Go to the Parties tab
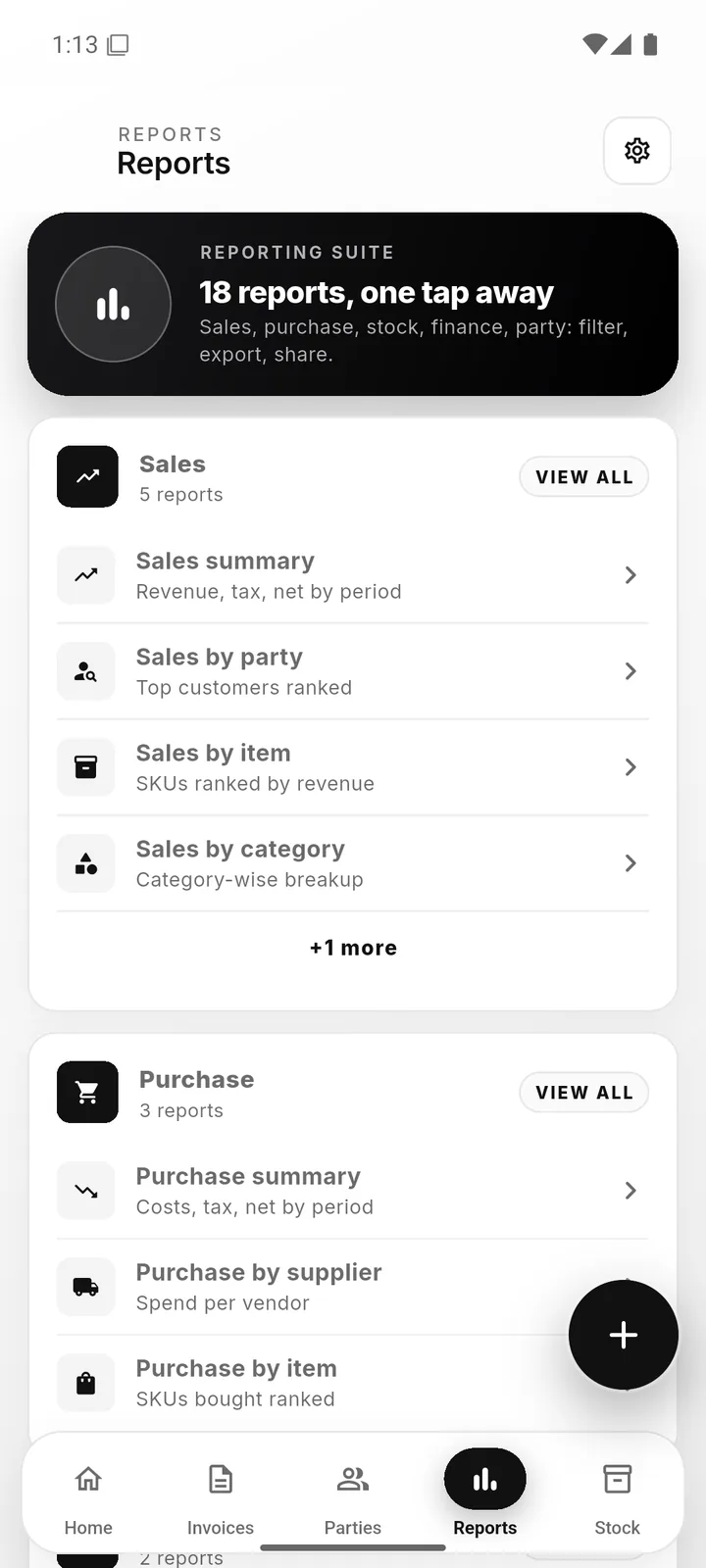Screen dimensions: 706x1568 coord(353,1499)
